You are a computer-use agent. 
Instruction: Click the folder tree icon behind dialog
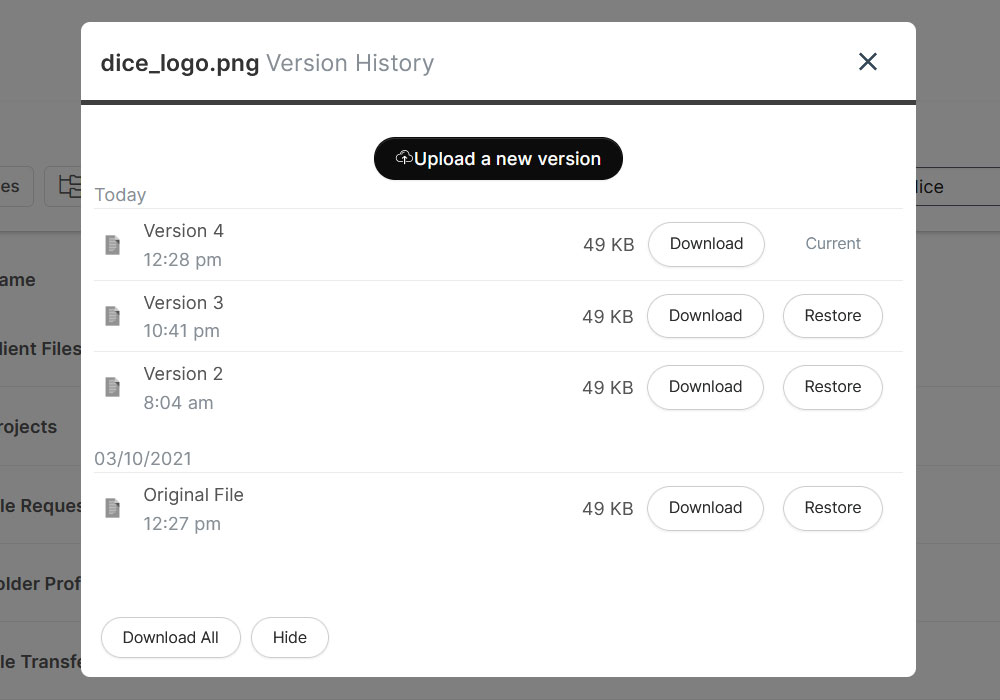tap(68, 187)
